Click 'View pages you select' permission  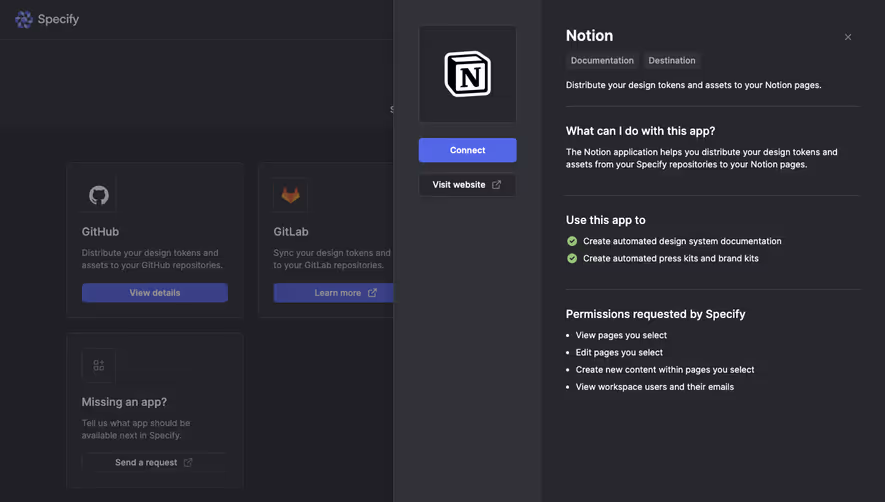(x=621, y=335)
